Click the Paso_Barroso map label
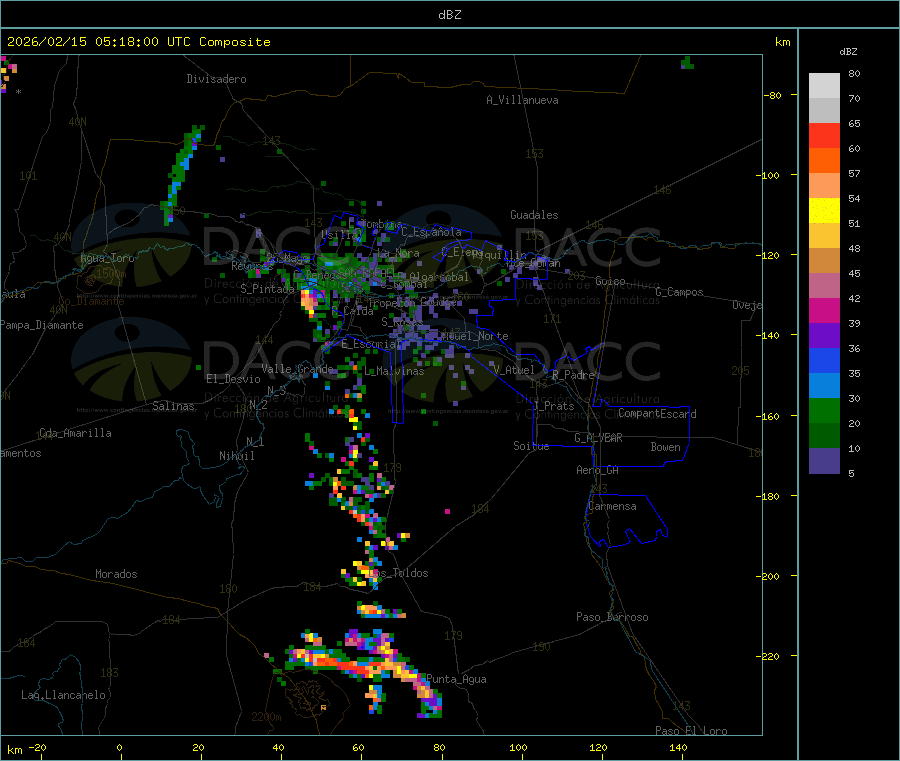 (612, 617)
